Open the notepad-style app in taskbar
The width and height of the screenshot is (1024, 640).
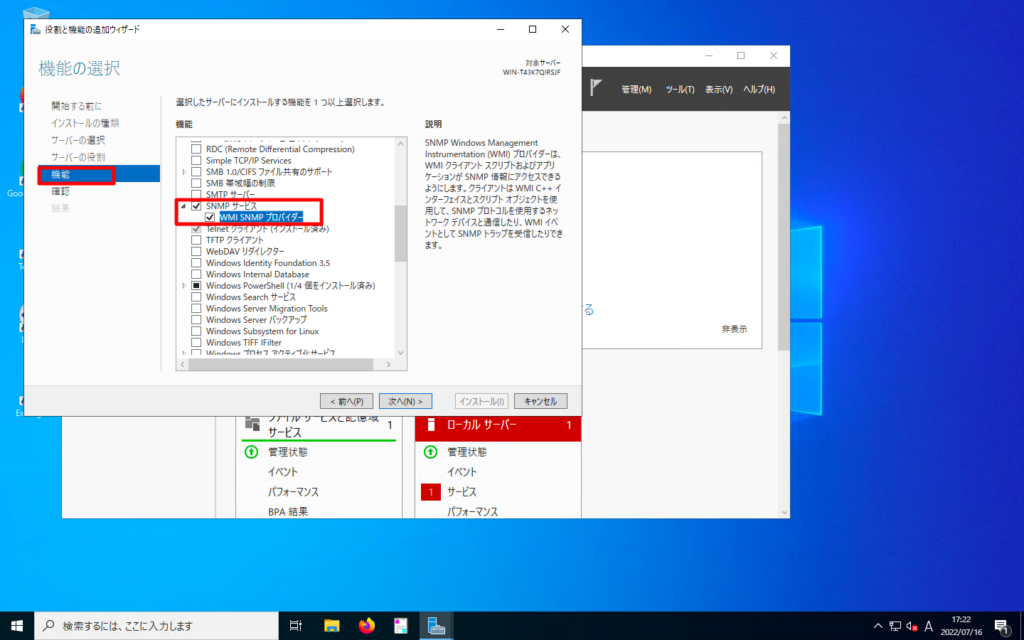pos(401,626)
